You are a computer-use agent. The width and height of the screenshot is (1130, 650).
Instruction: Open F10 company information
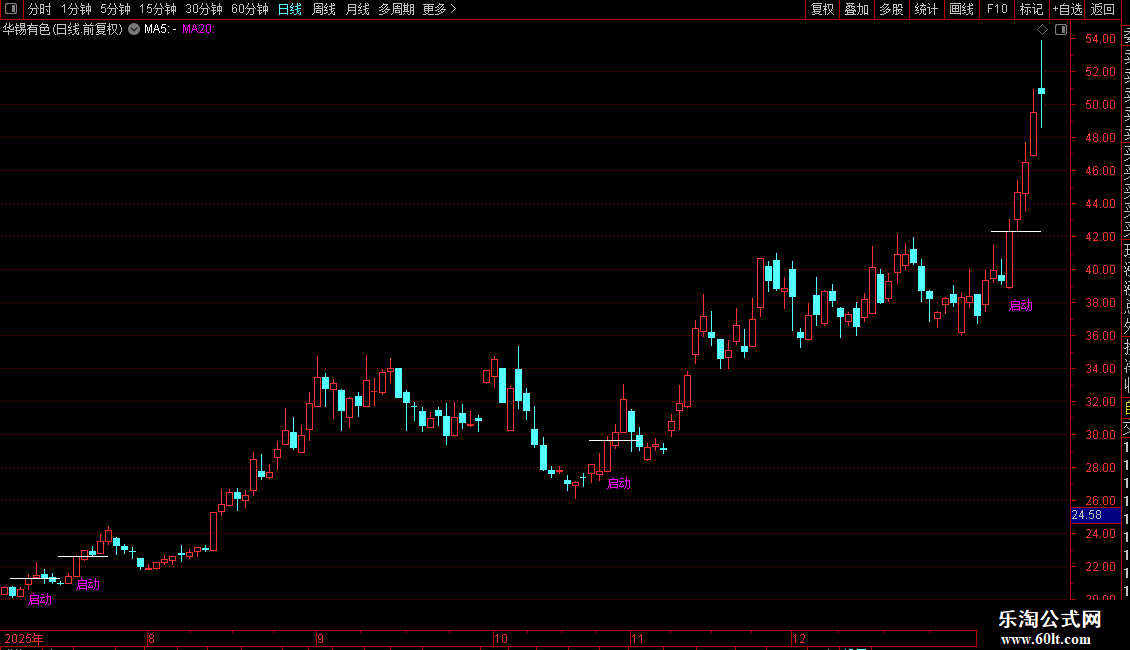click(x=997, y=9)
